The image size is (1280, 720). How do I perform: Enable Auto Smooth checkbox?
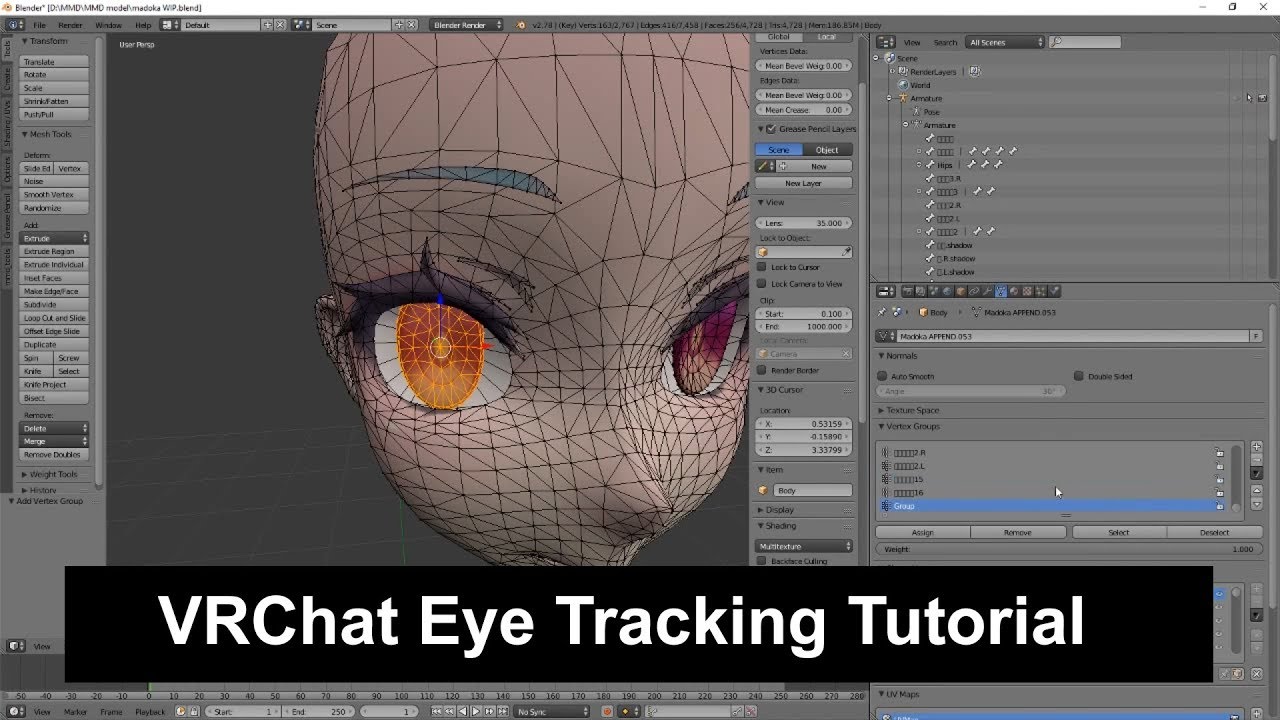tap(882, 376)
